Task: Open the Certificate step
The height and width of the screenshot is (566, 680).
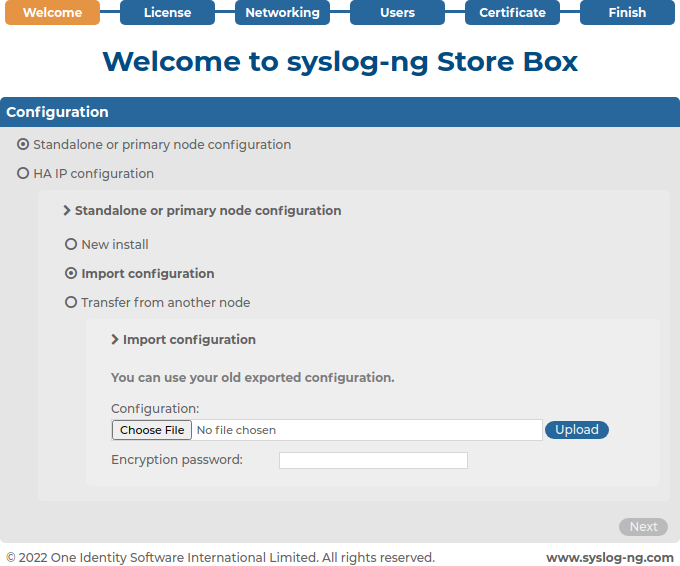Action: point(512,13)
